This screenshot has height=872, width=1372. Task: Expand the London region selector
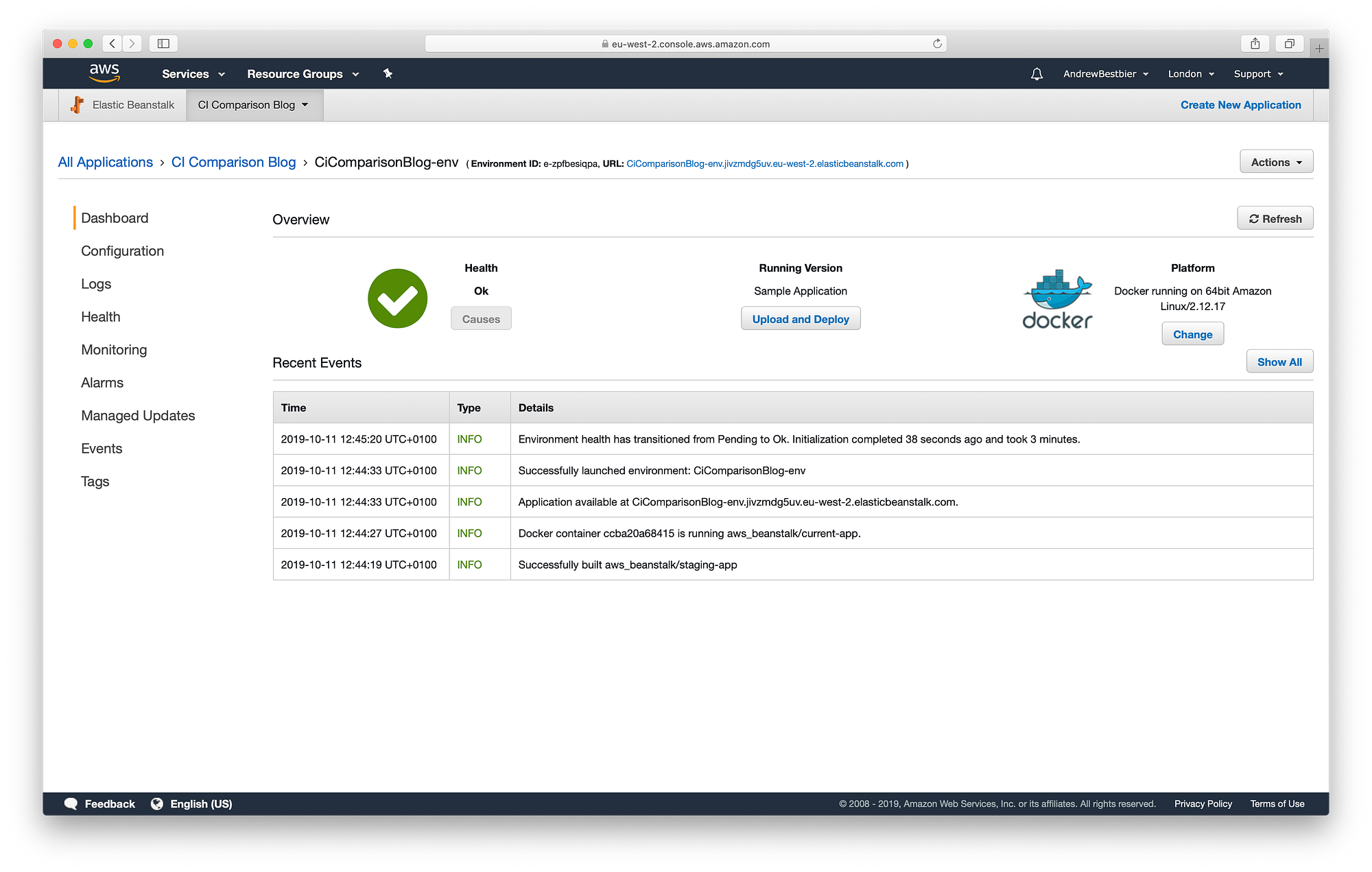click(1191, 74)
